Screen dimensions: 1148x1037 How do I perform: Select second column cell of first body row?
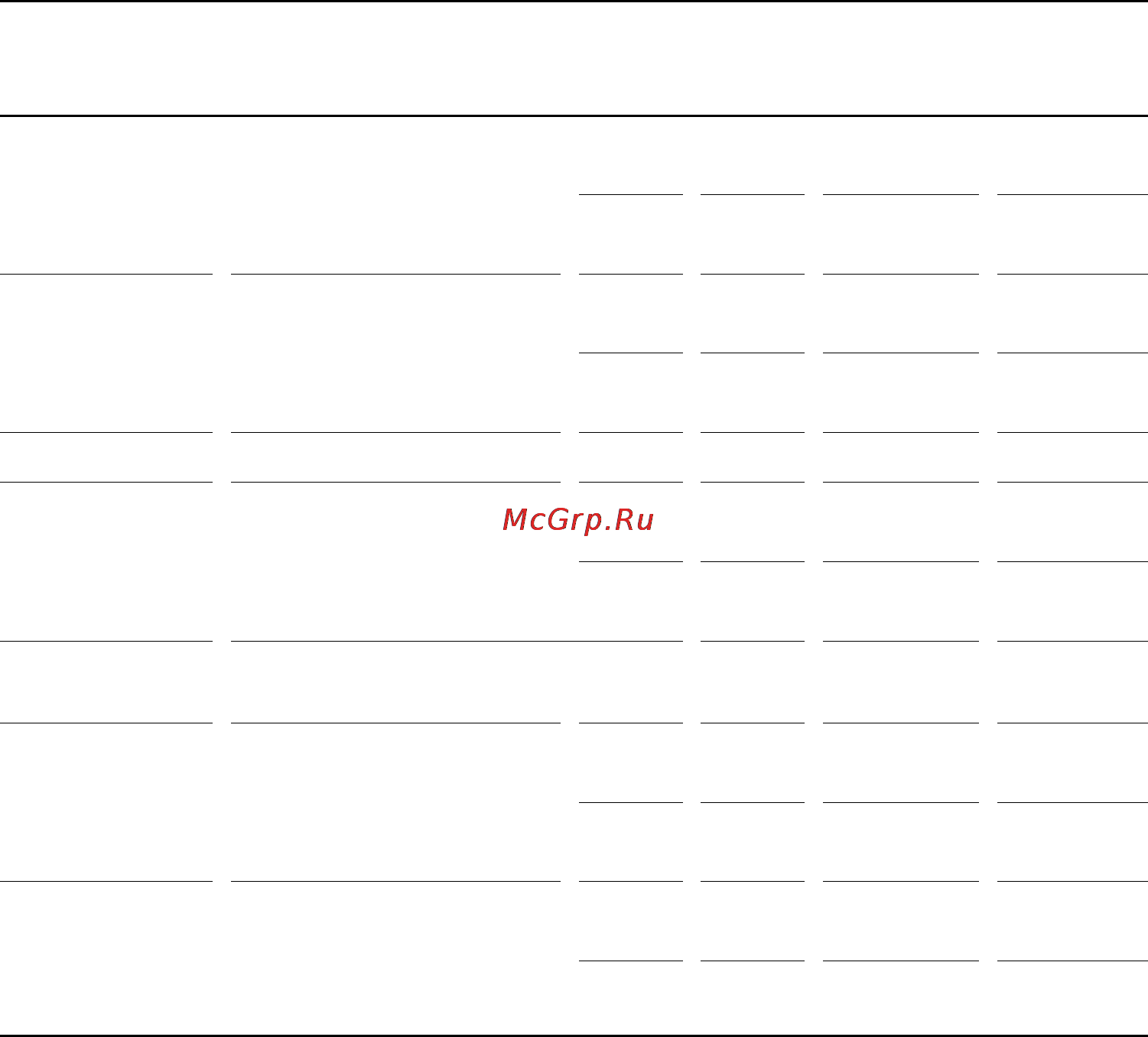pyautogui.click(x=395, y=195)
